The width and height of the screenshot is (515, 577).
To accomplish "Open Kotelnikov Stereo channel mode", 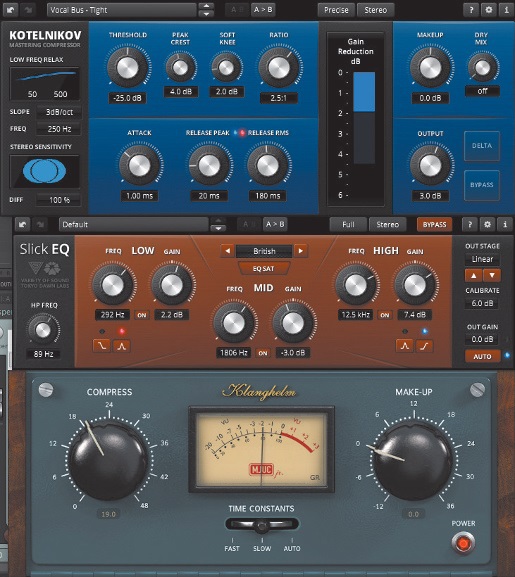I will click(376, 10).
